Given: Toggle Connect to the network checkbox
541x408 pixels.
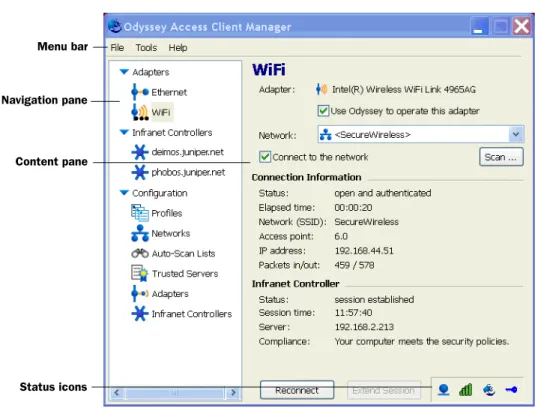Looking at the screenshot, I should (265, 157).
